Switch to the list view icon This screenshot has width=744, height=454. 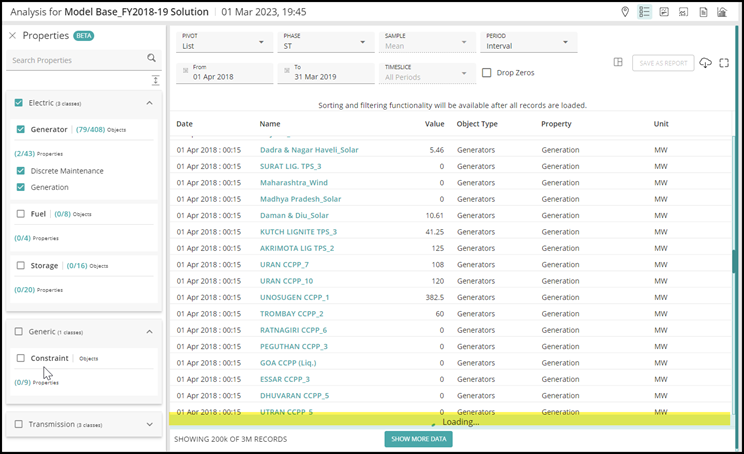645,12
